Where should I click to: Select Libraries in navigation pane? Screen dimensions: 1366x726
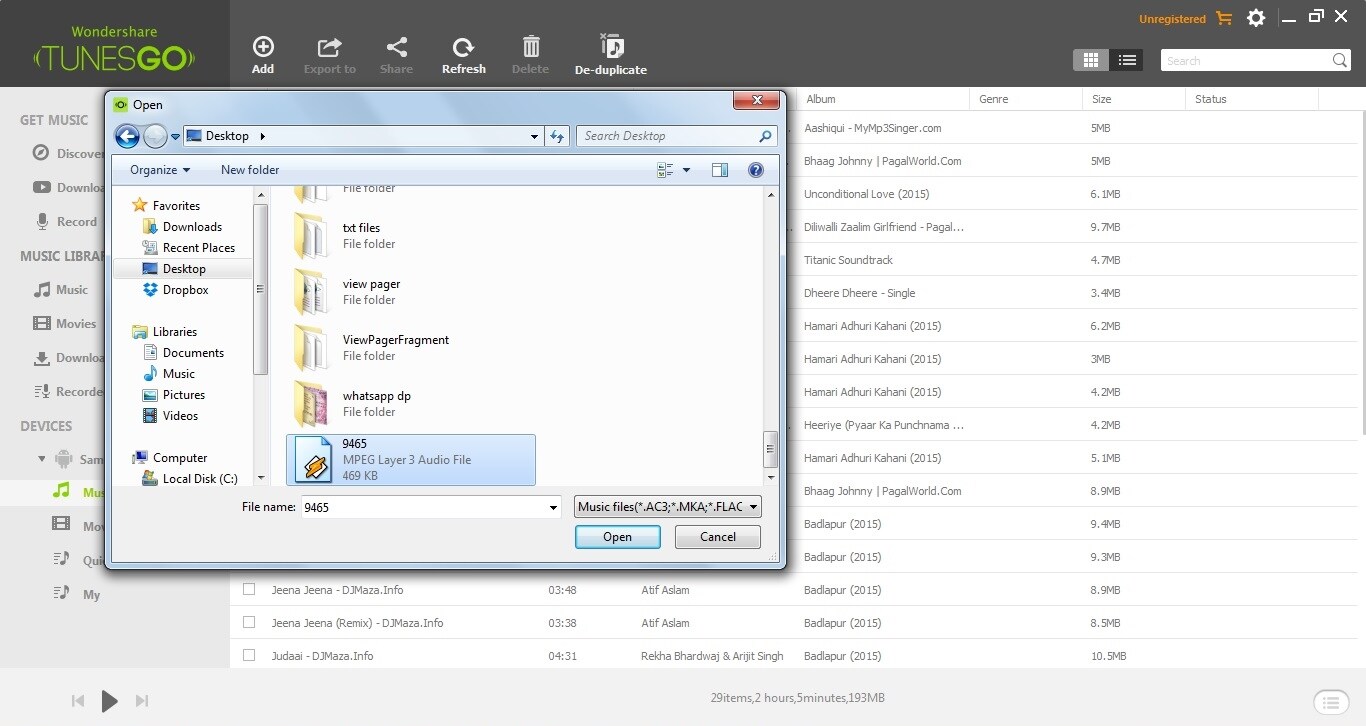[x=175, y=332]
